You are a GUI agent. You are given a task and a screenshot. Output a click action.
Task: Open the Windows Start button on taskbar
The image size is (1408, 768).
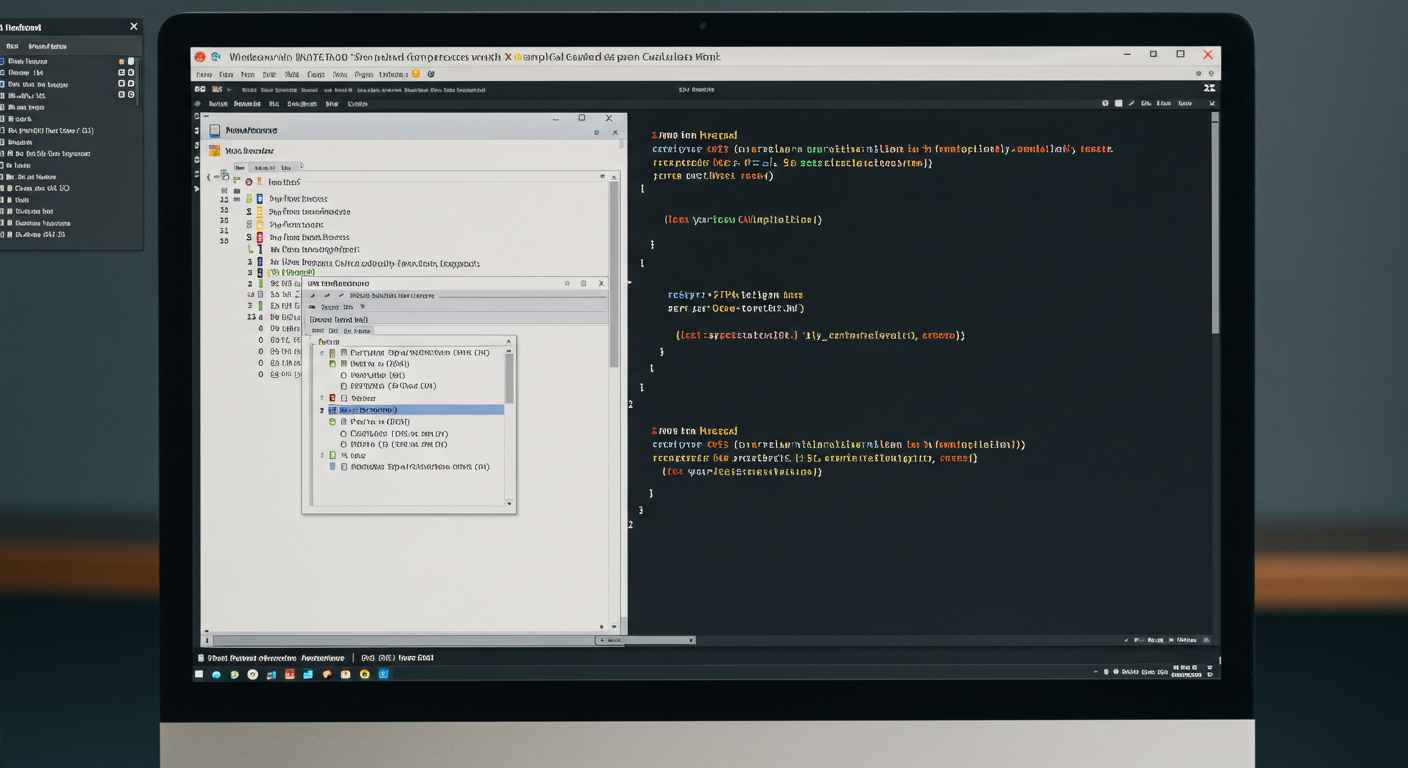[199, 675]
